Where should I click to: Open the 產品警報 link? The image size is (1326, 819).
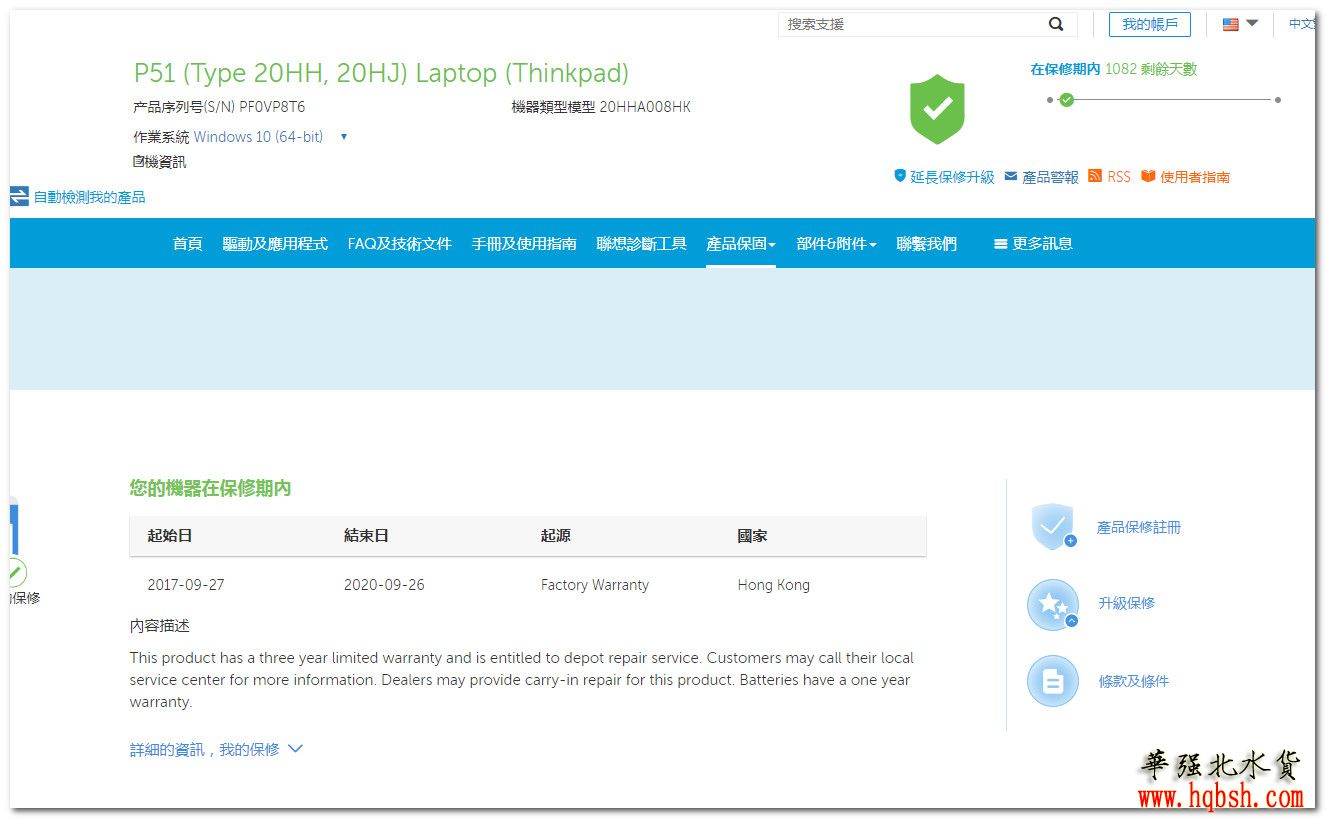[x=1050, y=177]
